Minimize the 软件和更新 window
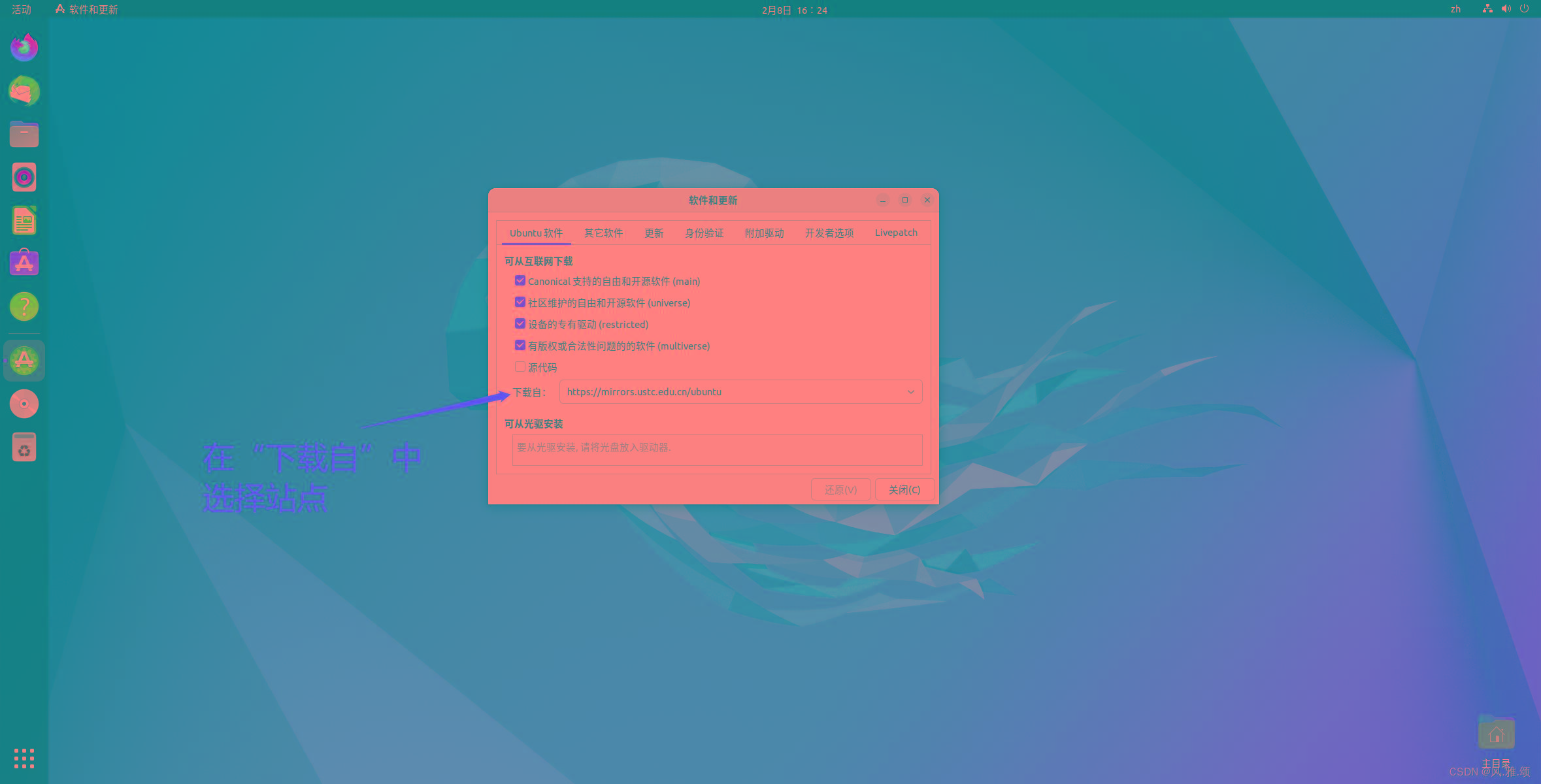1541x784 pixels. point(883,200)
